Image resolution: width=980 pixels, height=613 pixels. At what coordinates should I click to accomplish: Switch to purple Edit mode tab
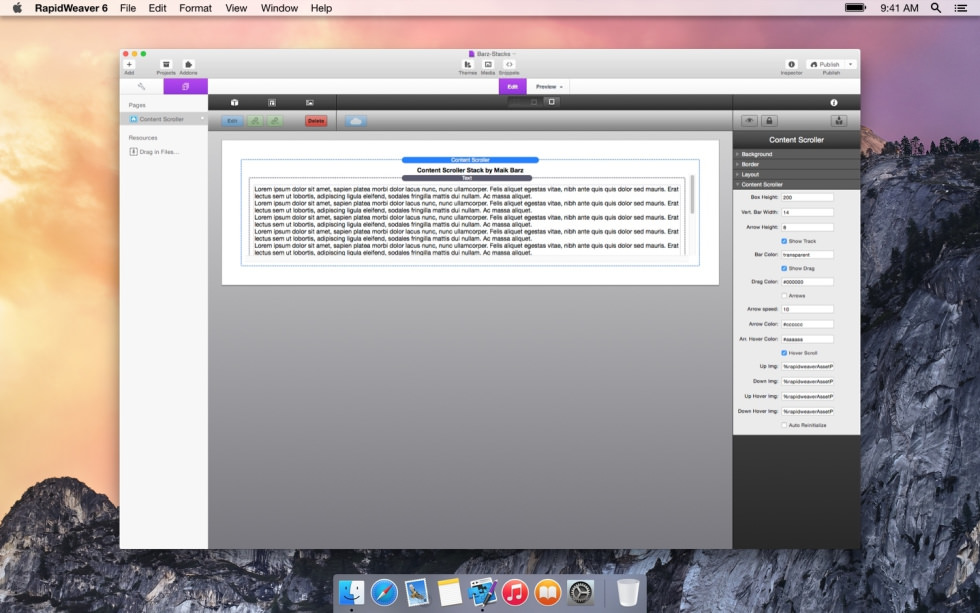point(512,86)
